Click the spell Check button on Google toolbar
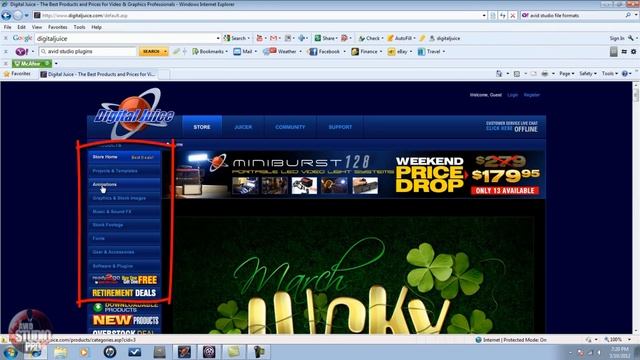This screenshot has height=360, width=640. (370, 38)
